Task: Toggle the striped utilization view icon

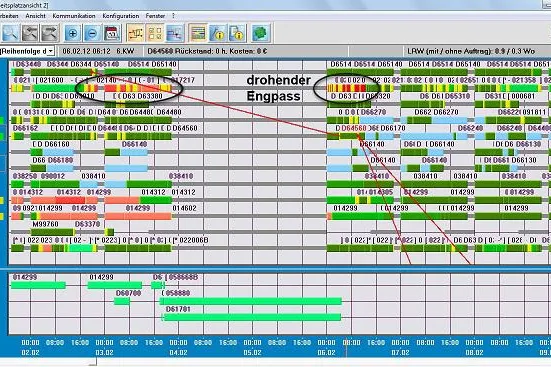Action: pyautogui.click(x=198, y=33)
